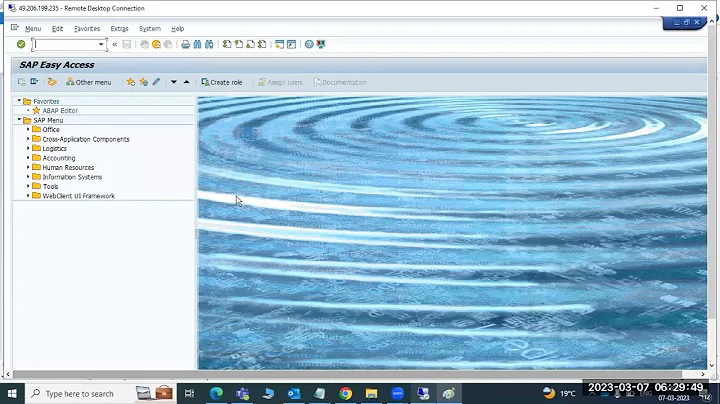Click the Generate Shortcut icon
Screen dimensions: 720x404
[291, 44]
